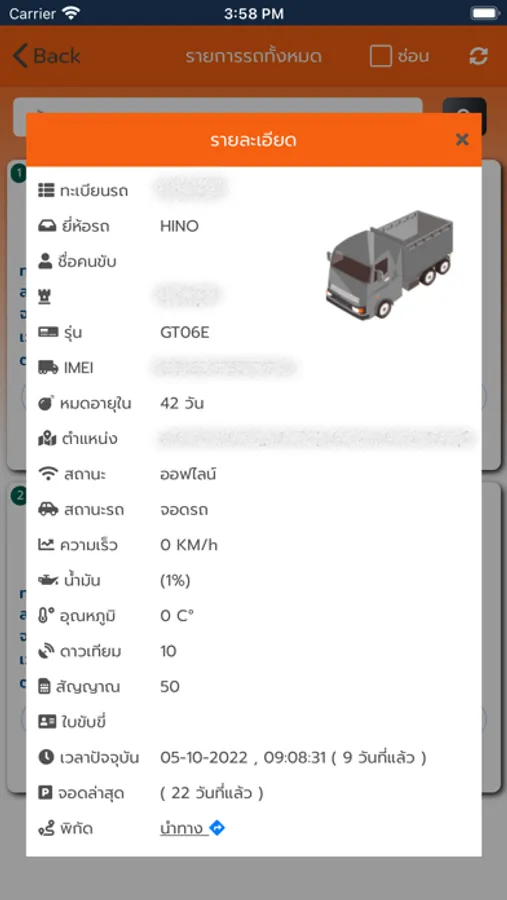Image resolution: width=507 pixels, height=900 pixels.
Task: Tap the wifi status icon
Action: pyautogui.click(x=48, y=474)
